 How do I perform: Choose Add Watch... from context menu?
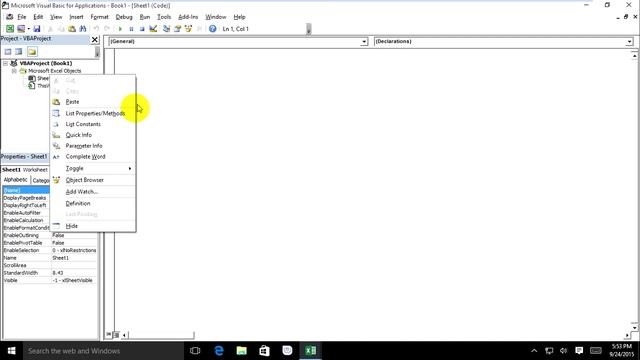(93, 192)
